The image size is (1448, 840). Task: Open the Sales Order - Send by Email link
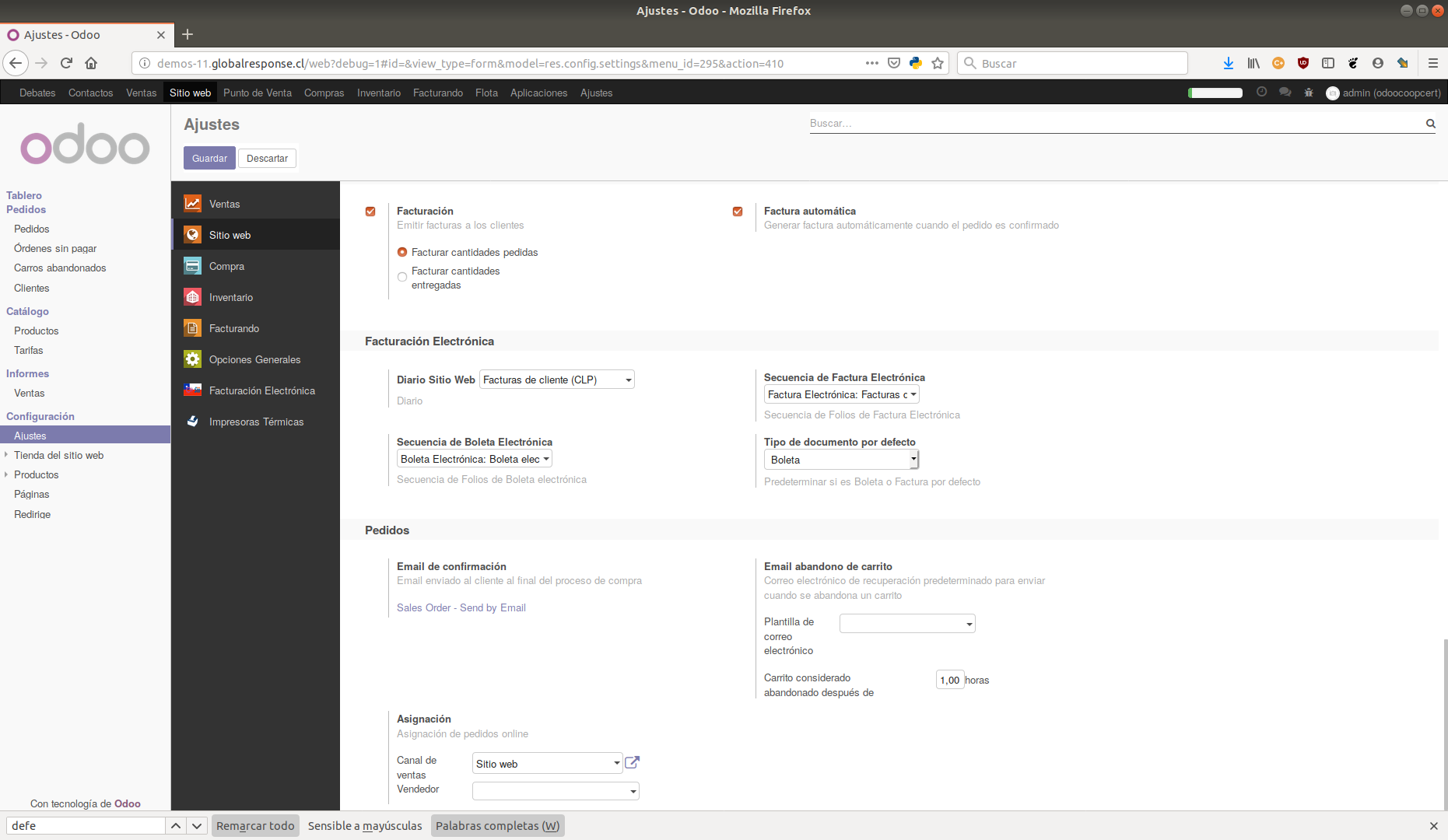click(461, 607)
